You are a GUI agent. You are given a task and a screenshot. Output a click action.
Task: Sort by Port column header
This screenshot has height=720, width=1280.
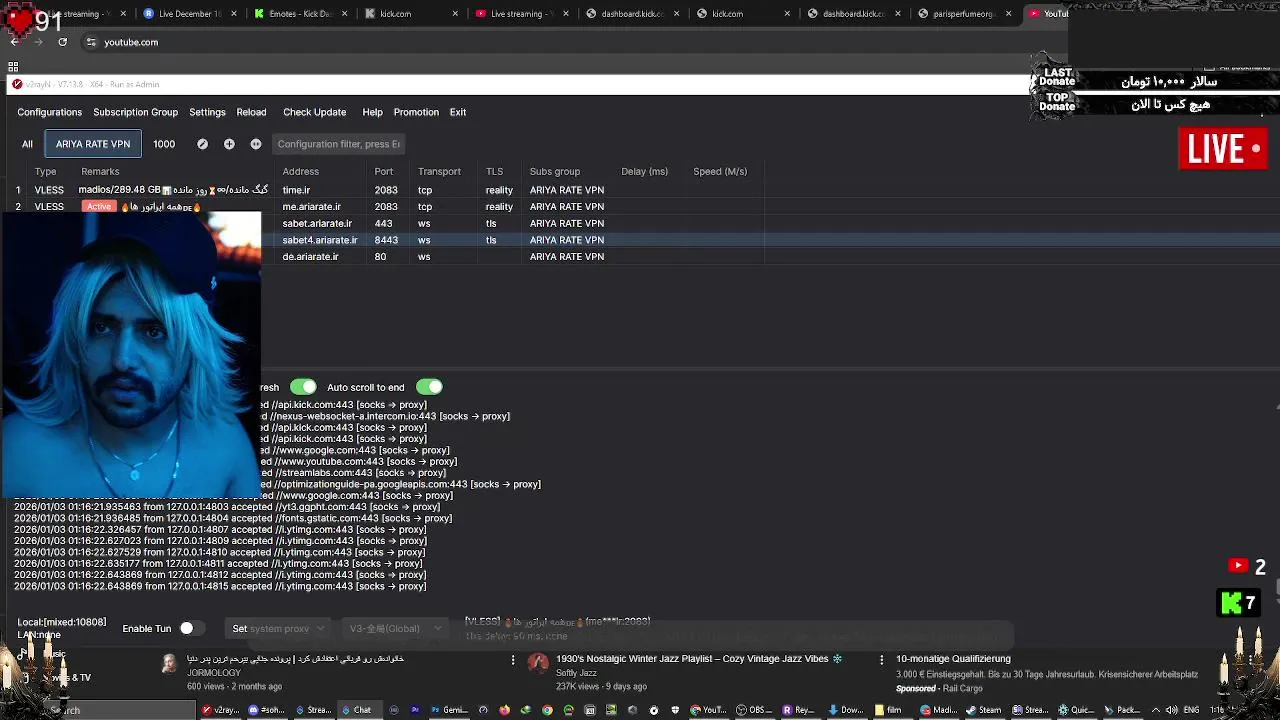384,171
